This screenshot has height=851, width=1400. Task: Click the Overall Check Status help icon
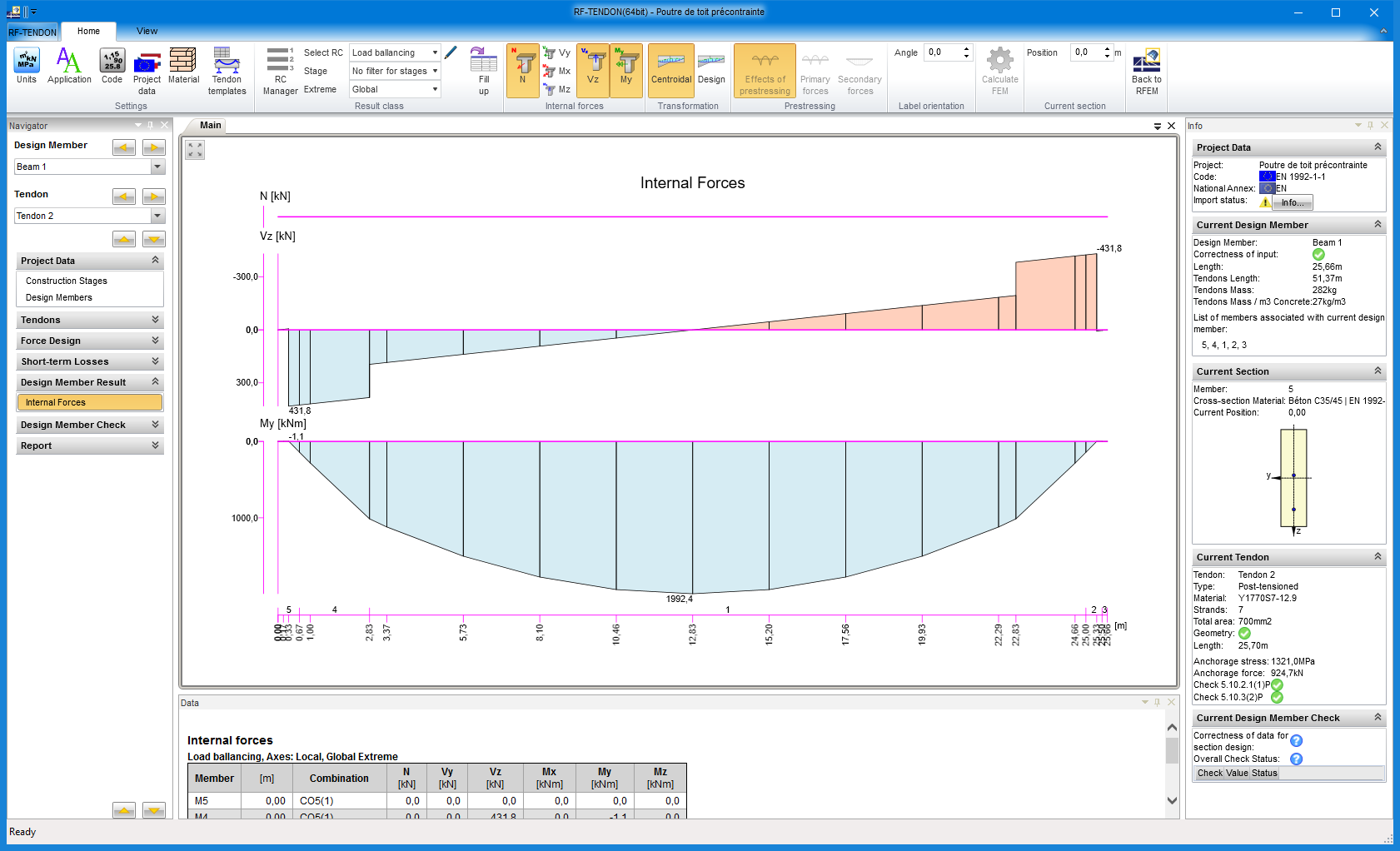pos(1297,759)
